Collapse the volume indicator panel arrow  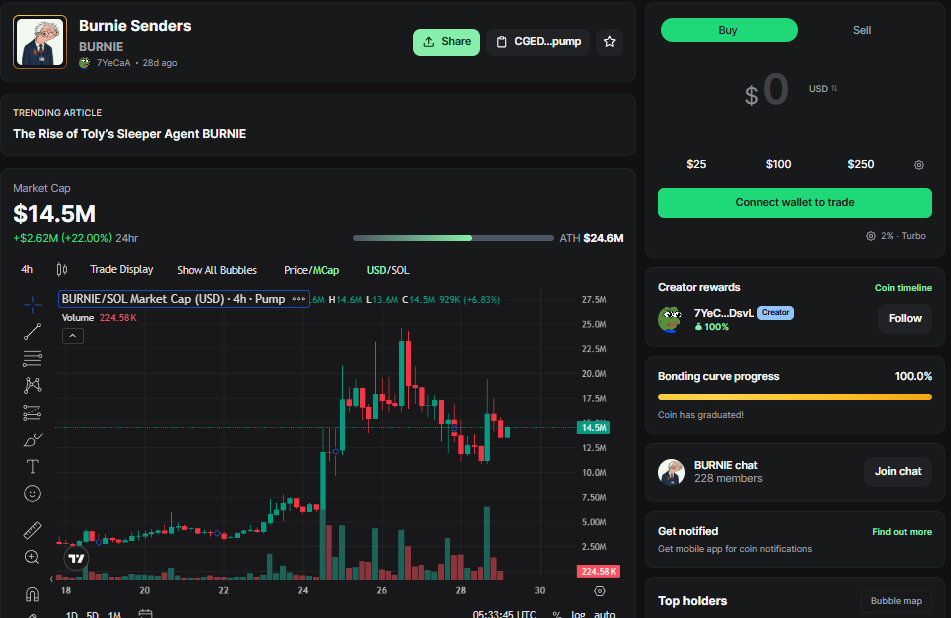pos(72,336)
